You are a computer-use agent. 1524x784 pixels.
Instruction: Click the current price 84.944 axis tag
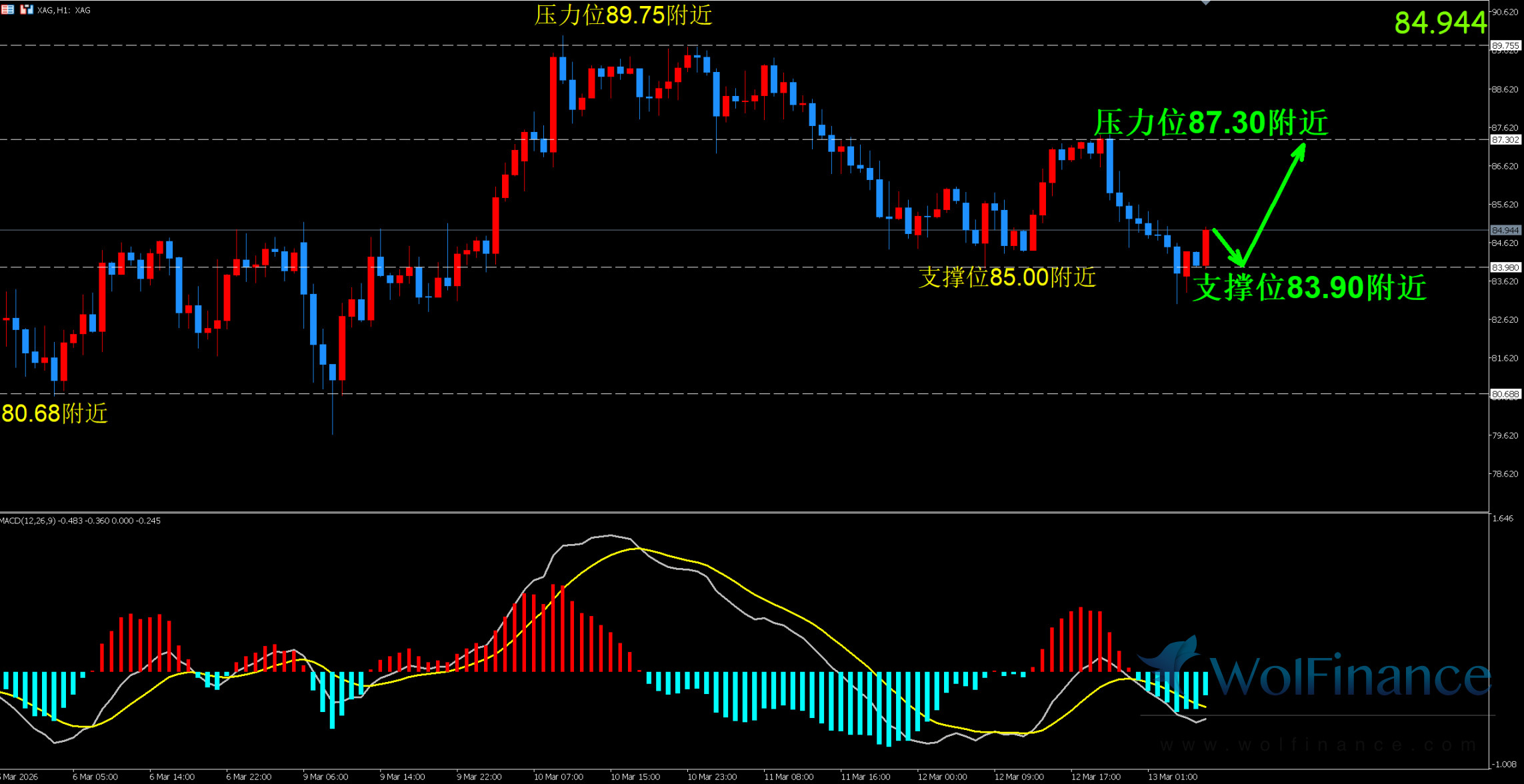pos(1505,231)
